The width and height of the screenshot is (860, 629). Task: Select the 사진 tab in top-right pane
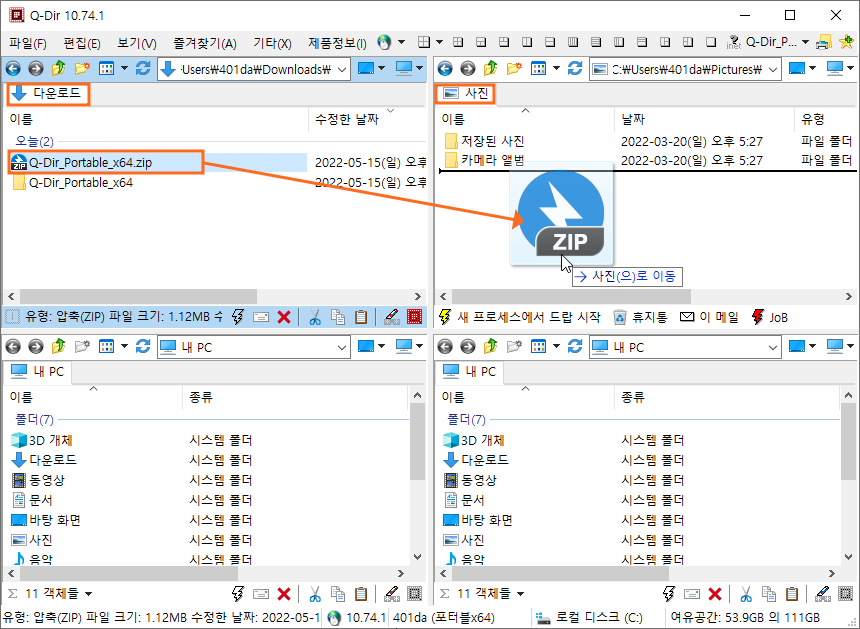point(466,94)
